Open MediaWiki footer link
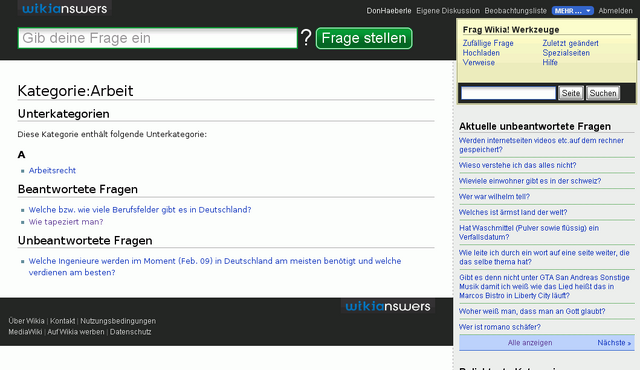 (x=25, y=332)
